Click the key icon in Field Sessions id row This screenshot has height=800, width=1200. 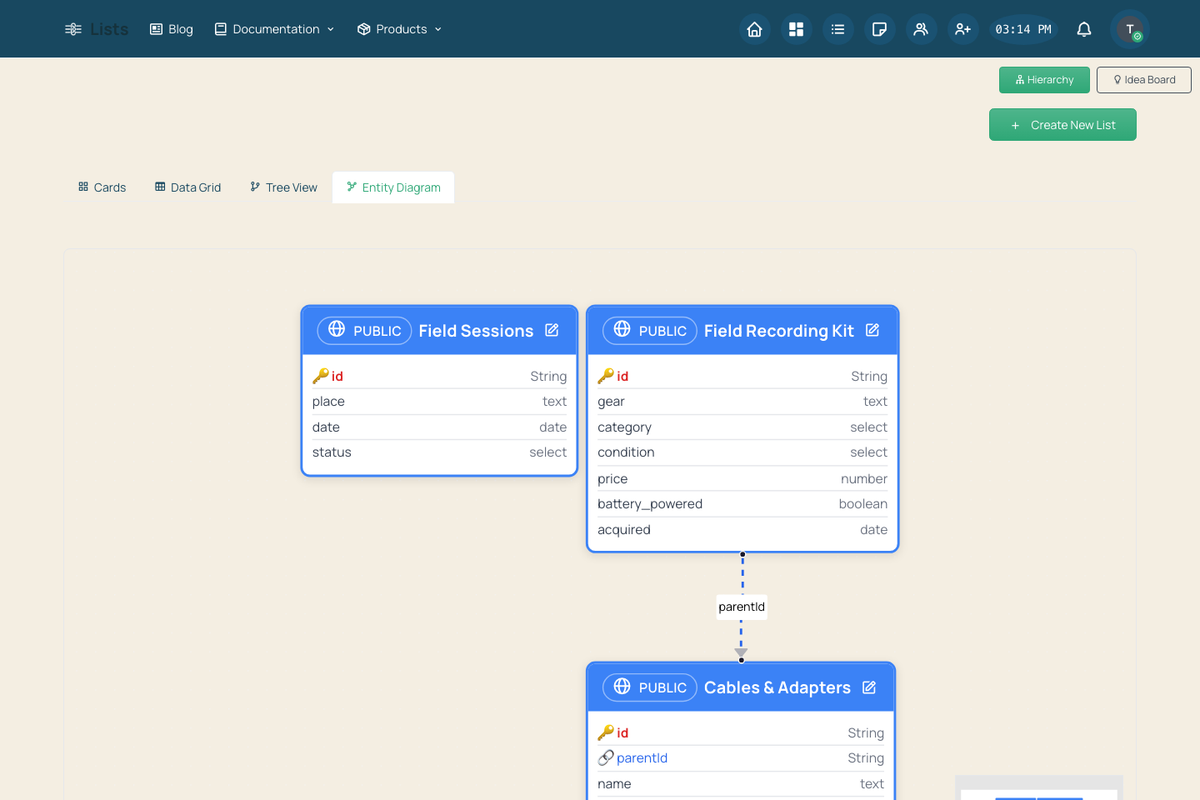coord(320,376)
